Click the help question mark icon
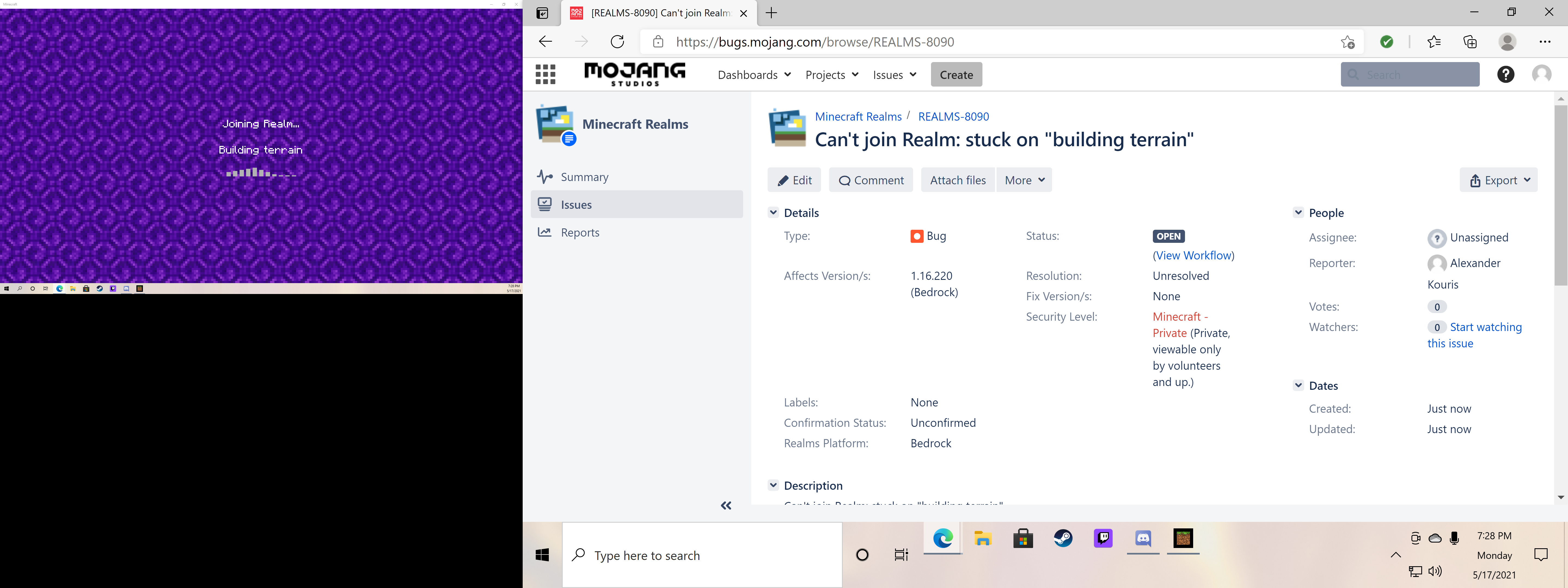This screenshot has height=588, width=1568. [x=1505, y=74]
